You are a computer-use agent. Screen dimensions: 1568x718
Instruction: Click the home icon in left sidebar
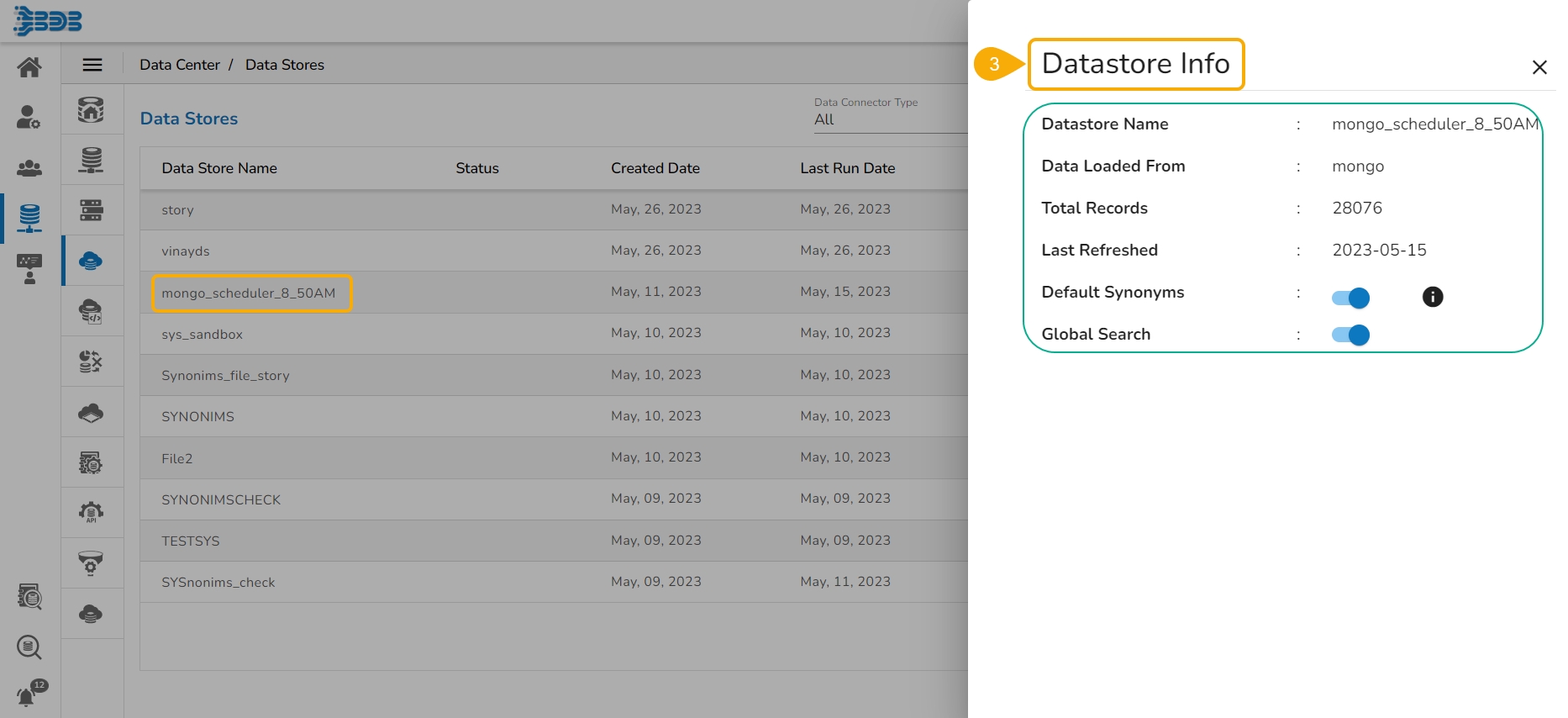coord(29,67)
